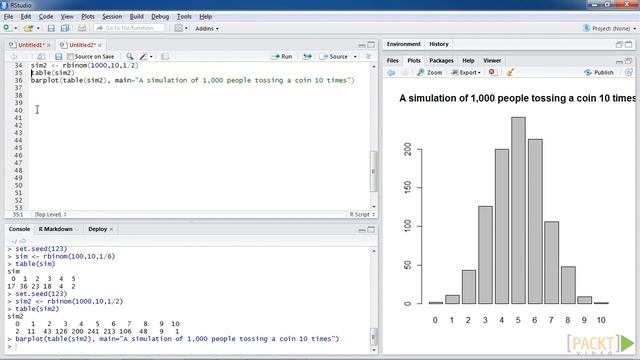Save all open documents icon
640x360 pixels.
65,28
